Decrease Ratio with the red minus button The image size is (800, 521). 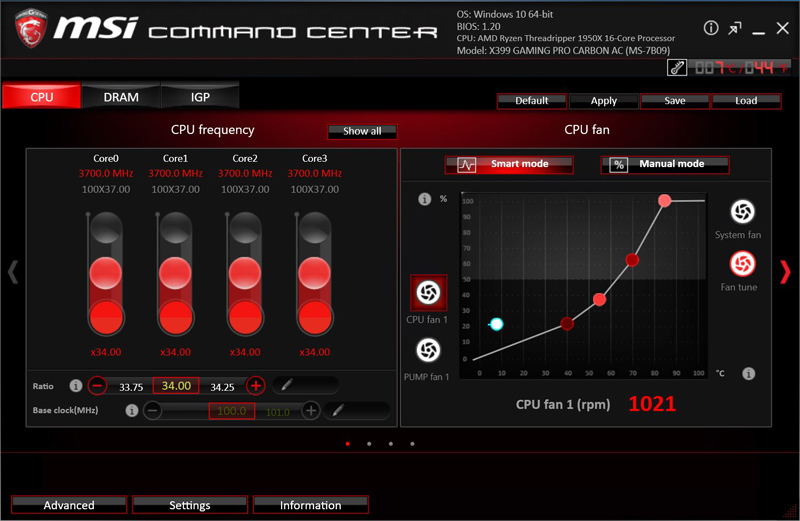point(97,385)
